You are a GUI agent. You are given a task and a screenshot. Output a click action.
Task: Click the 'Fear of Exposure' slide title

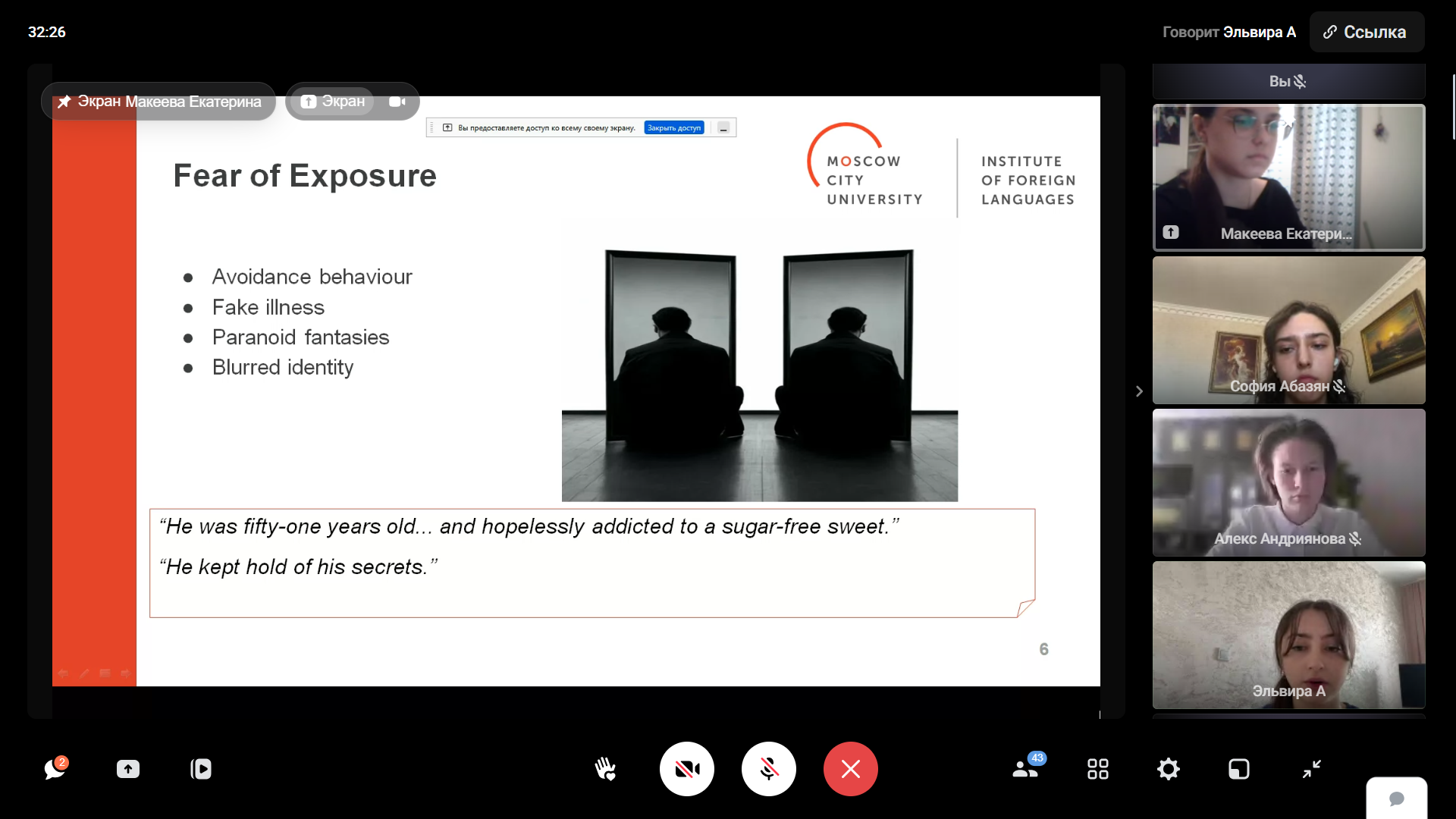305,176
